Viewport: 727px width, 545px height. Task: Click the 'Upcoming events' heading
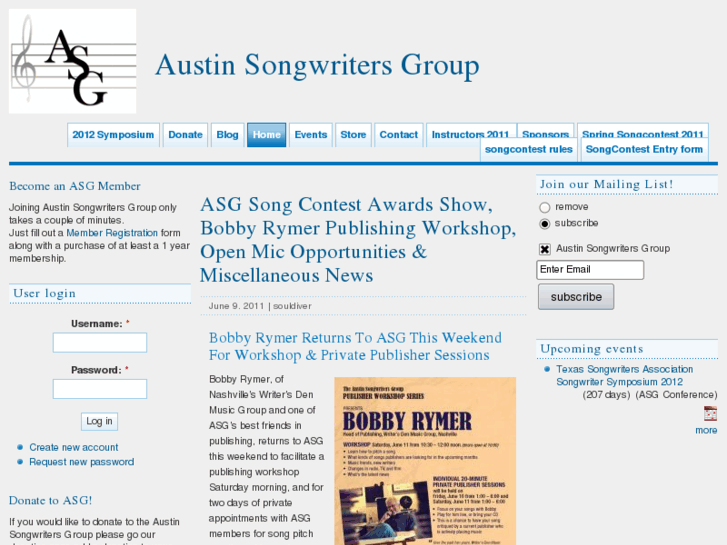(592, 349)
